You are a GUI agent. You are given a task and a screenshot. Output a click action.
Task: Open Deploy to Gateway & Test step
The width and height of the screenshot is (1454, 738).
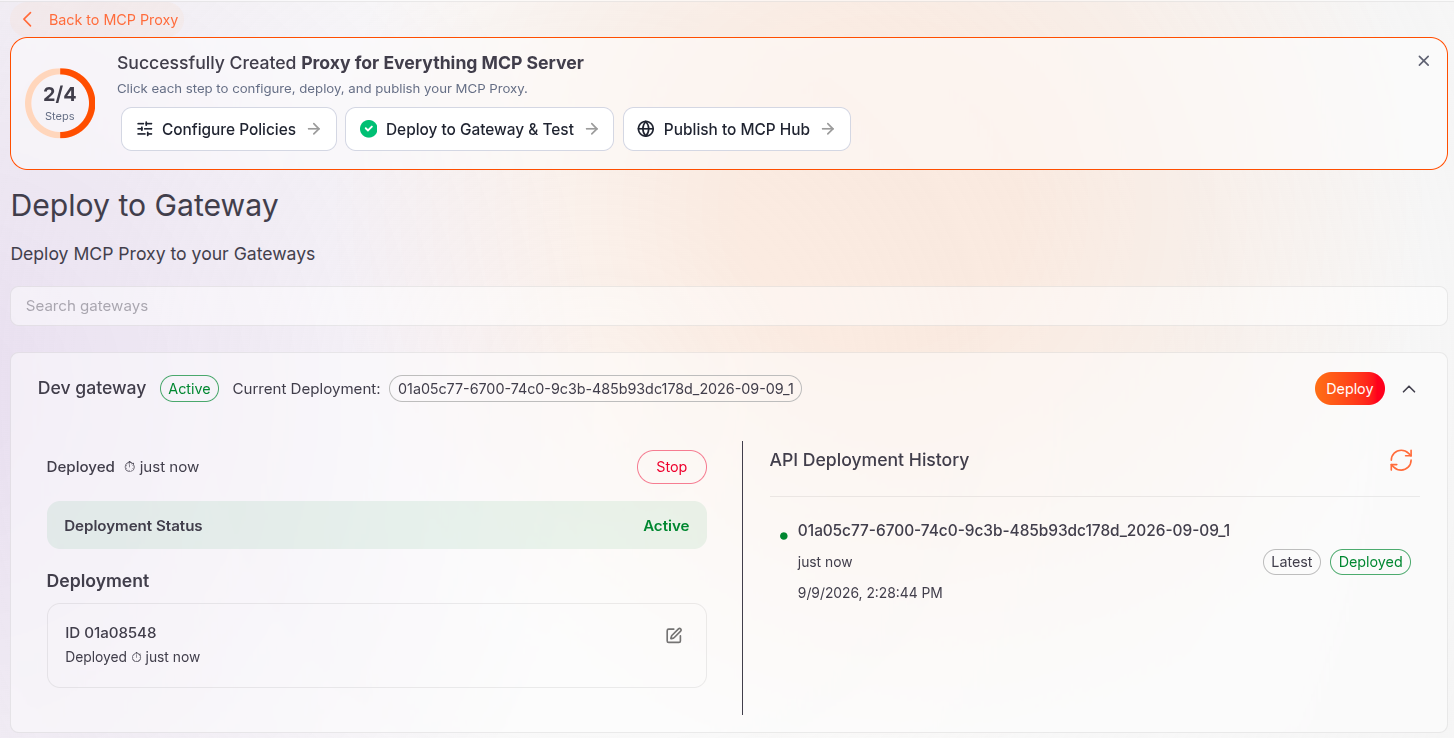[x=479, y=129]
